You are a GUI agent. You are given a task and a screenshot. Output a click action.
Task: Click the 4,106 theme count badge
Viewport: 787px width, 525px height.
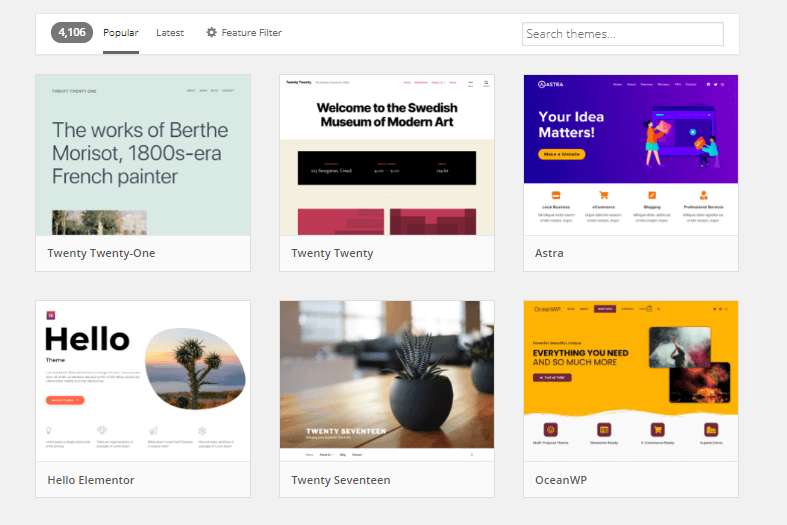(72, 33)
